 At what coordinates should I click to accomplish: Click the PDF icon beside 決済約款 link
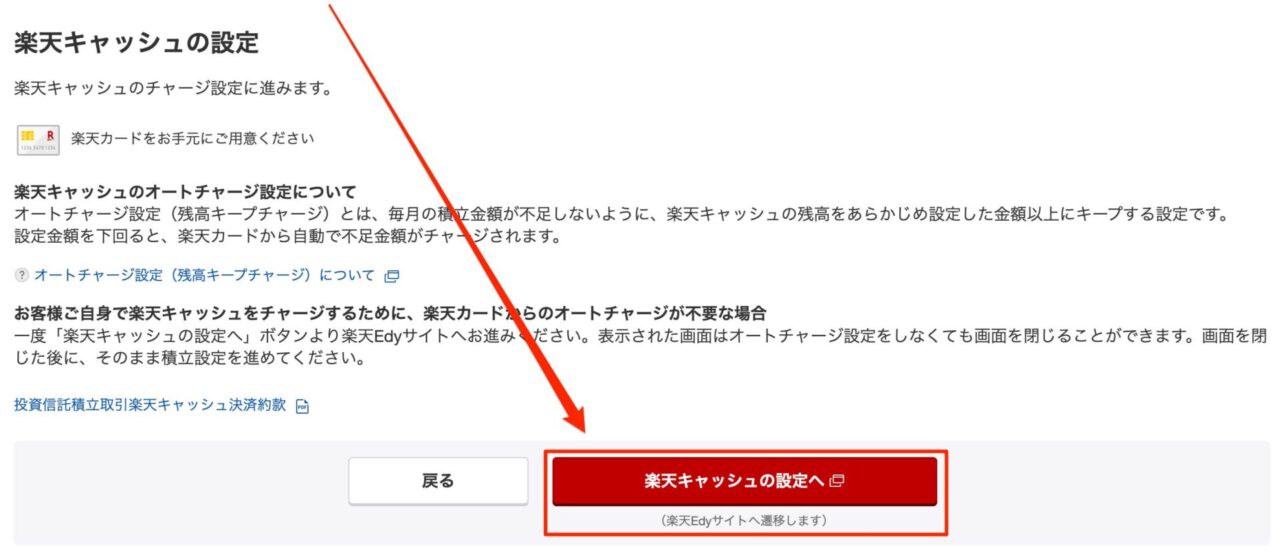point(303,406)
